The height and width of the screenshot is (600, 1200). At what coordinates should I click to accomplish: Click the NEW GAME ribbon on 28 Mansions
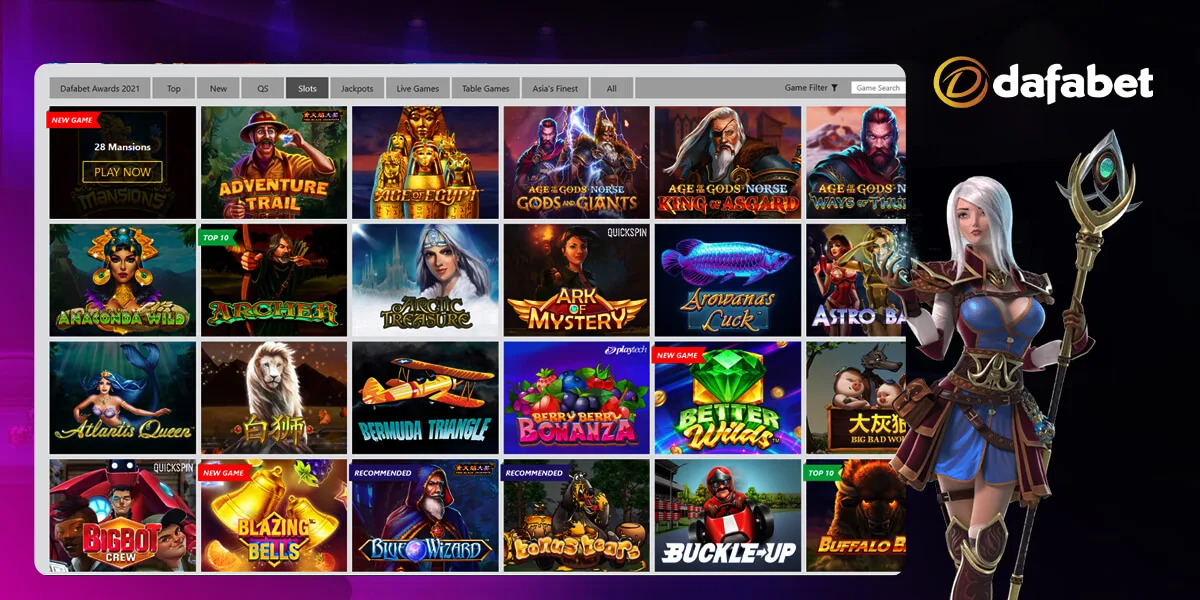(x=72, y=120)
